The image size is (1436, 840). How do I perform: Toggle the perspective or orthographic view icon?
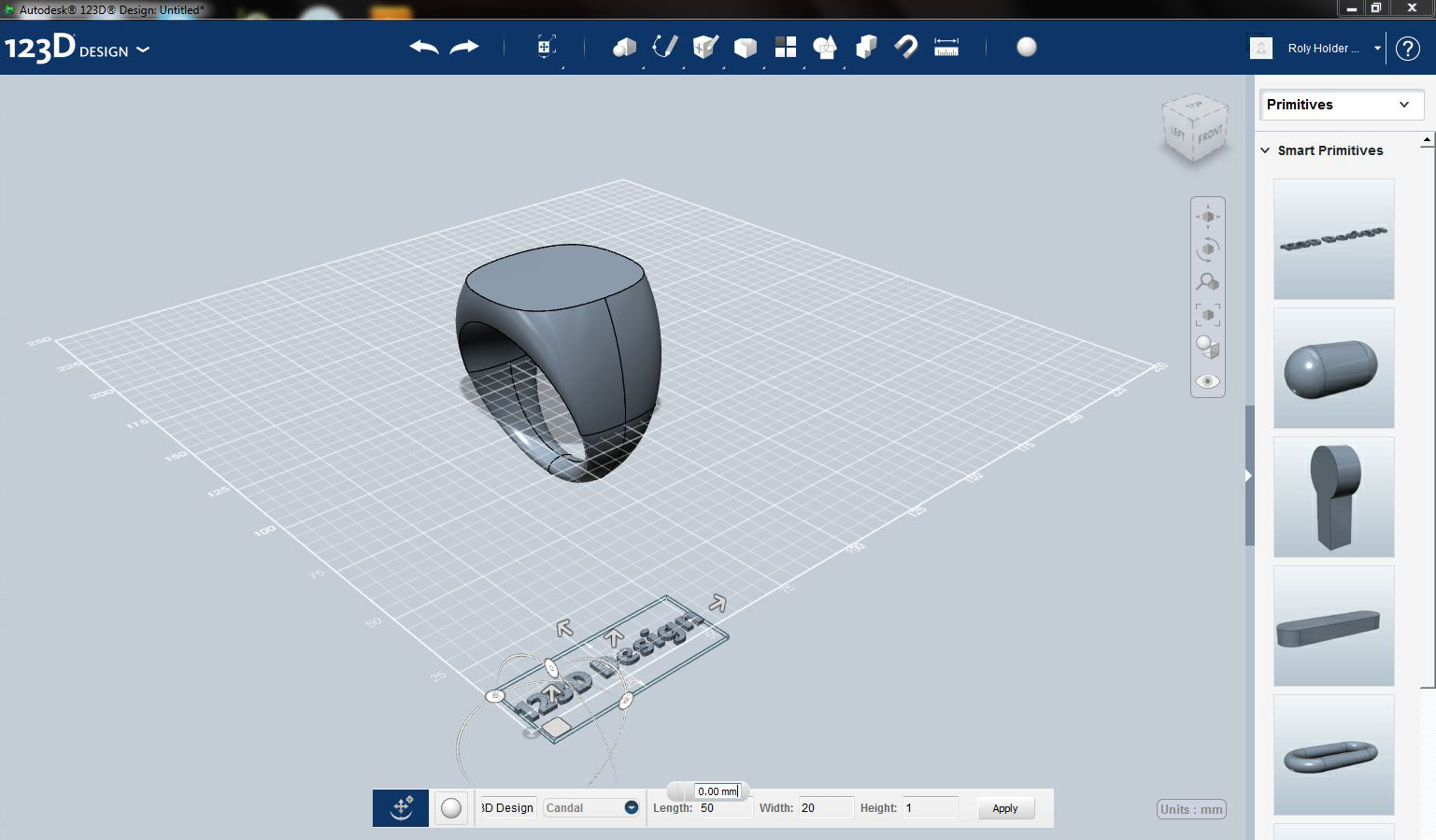tap(1207, 348)
